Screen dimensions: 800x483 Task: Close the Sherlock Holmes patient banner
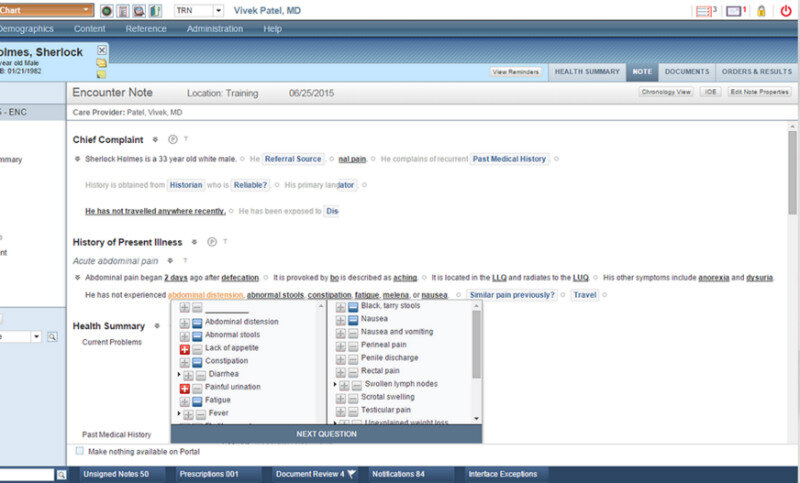coord(102,49)
